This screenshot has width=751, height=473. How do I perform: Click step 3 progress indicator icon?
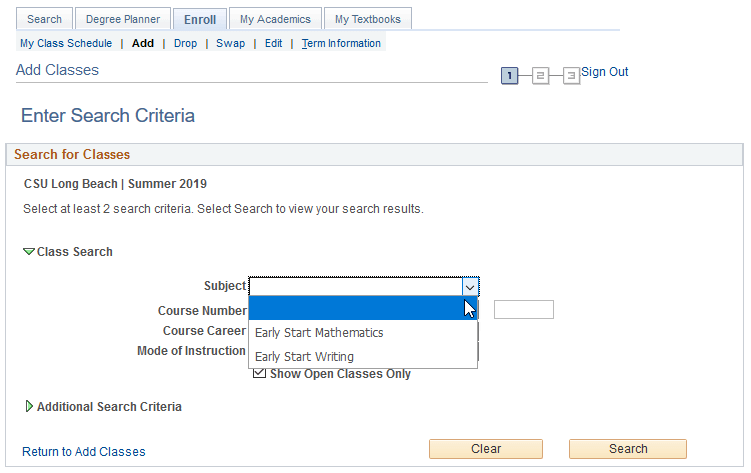coord(571,76)
